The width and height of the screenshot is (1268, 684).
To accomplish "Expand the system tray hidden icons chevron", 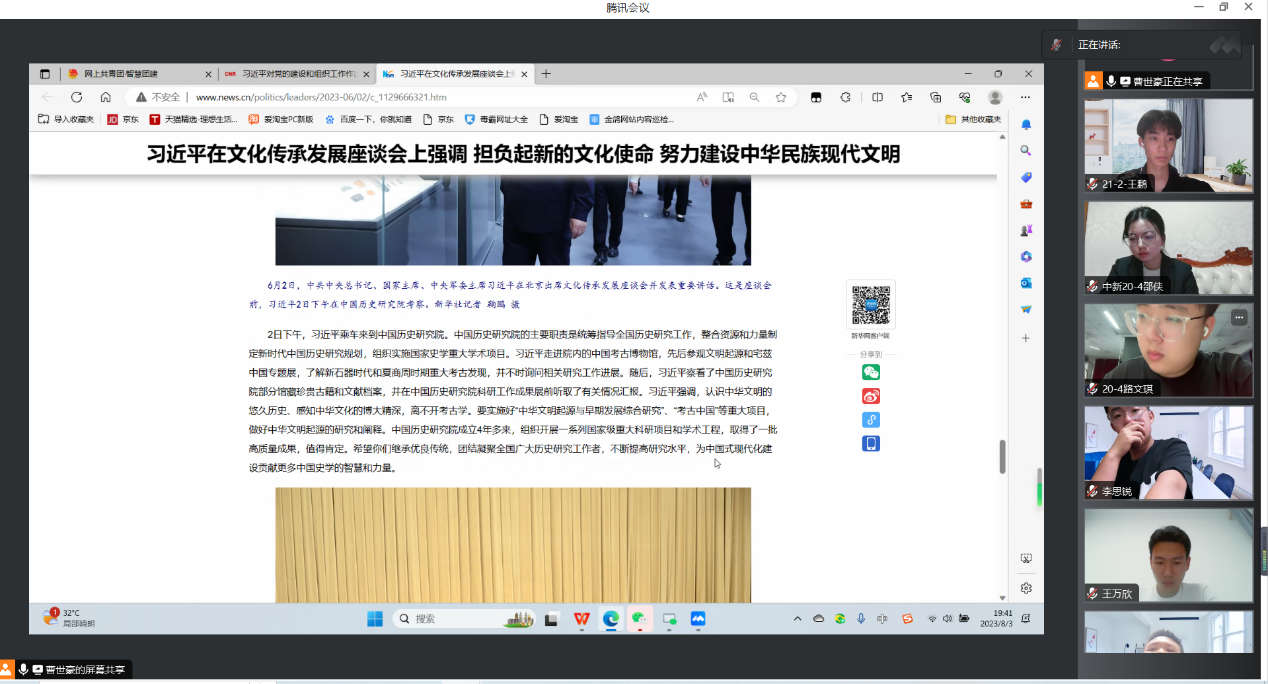I will (x=797, y=619).
